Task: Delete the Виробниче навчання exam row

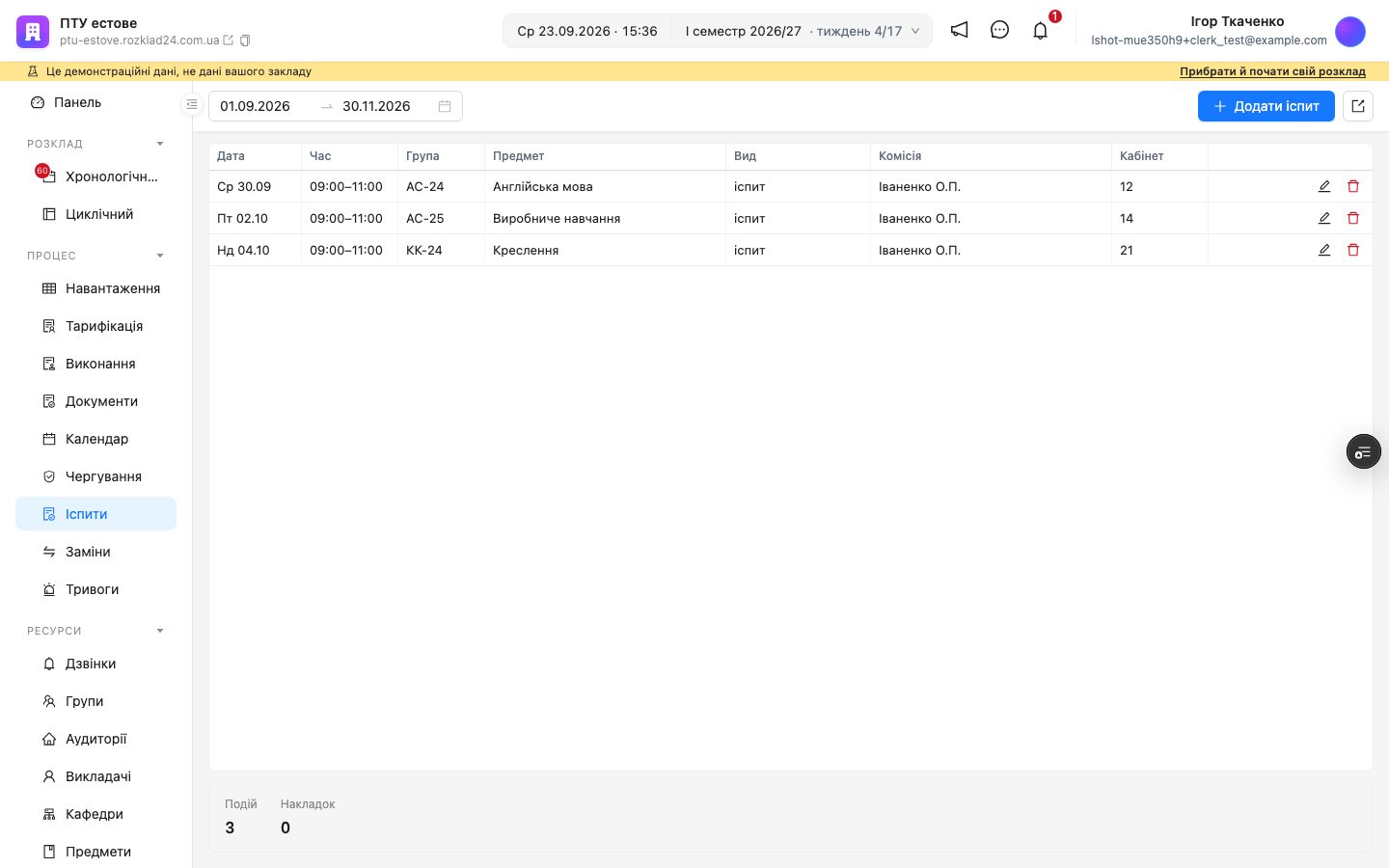Action: point(1353,218)
